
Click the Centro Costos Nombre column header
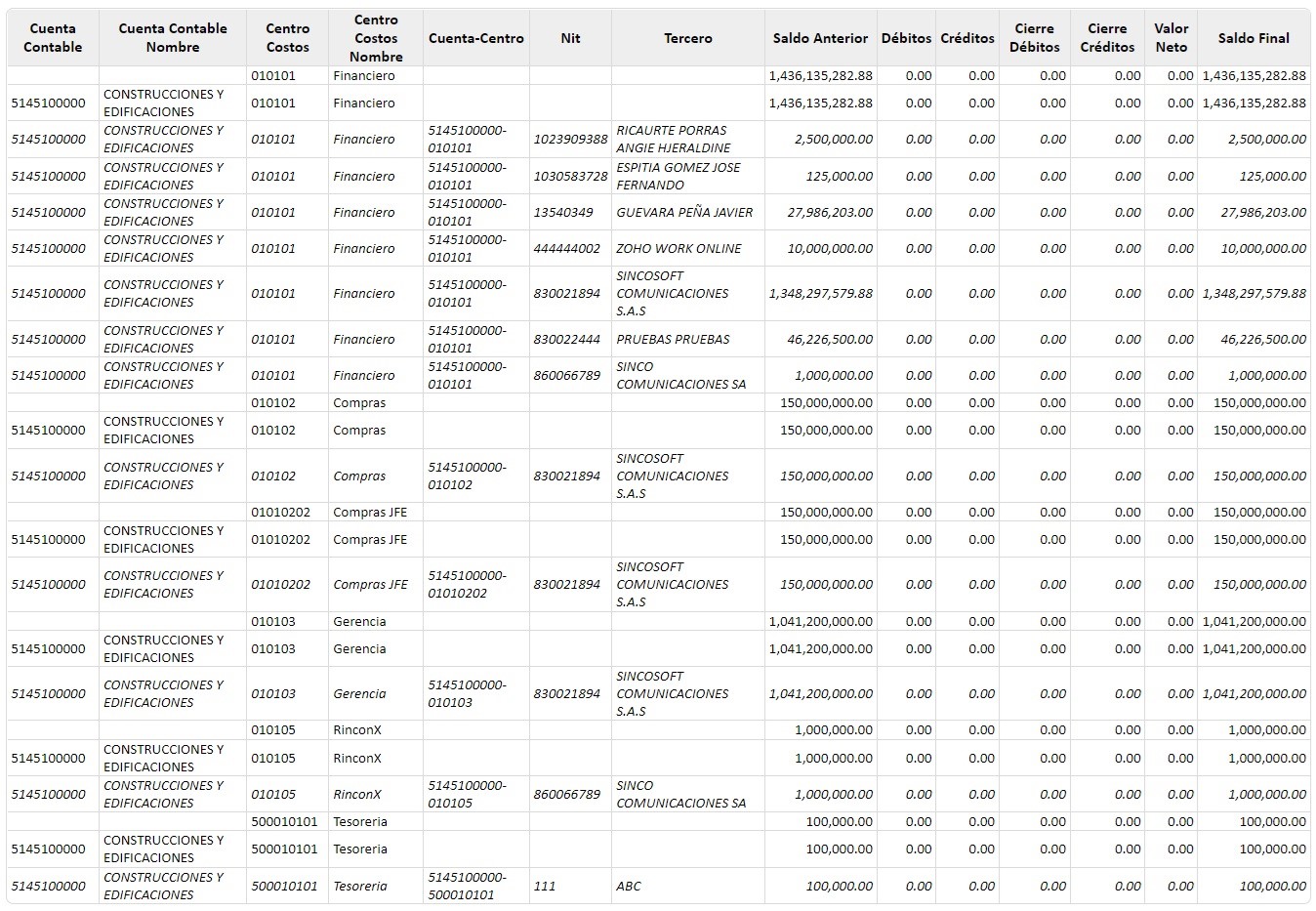[376, 38]
